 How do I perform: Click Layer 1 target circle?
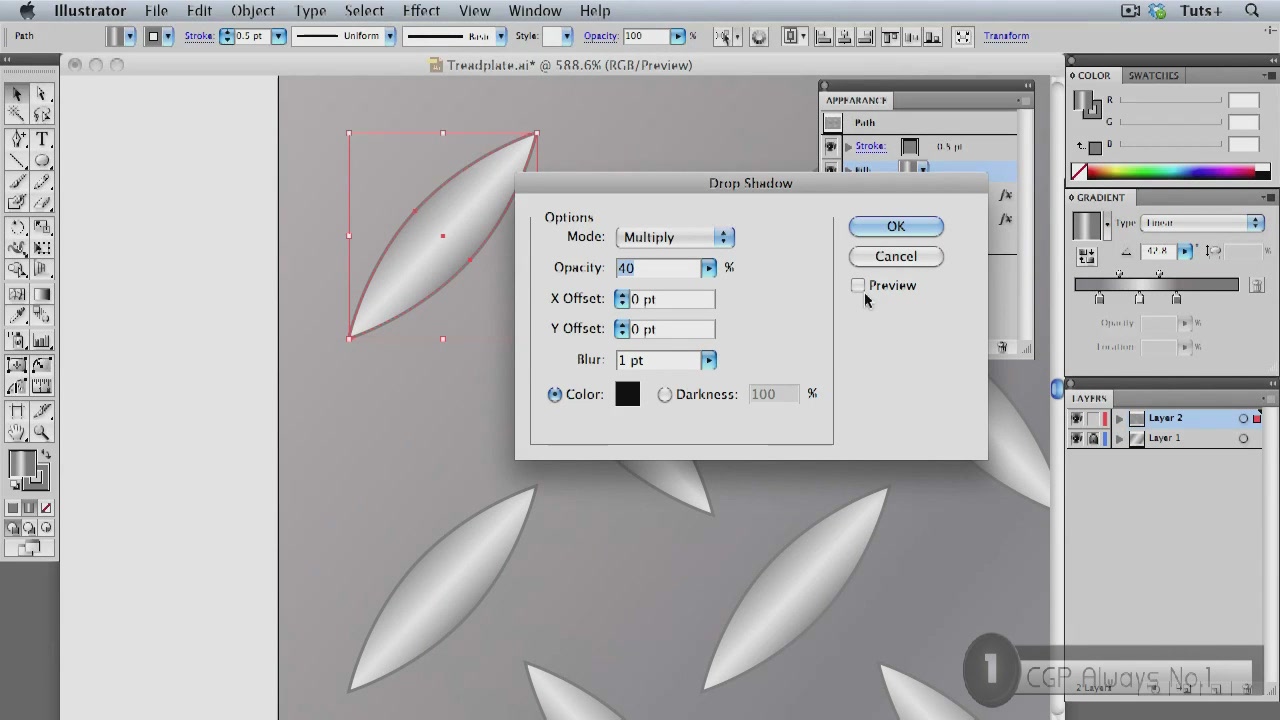point(1243,439)
